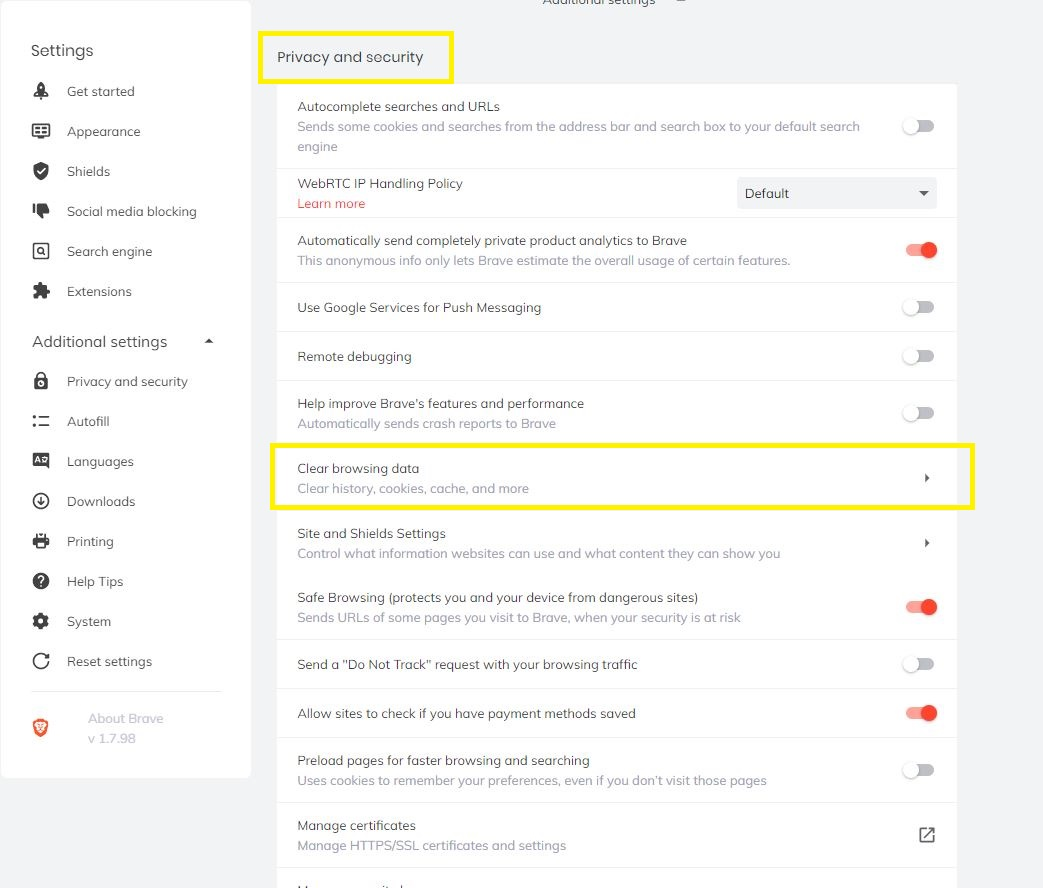
Task: Enable Google Services for Push Messaging
Action: (x=919, y=307)
